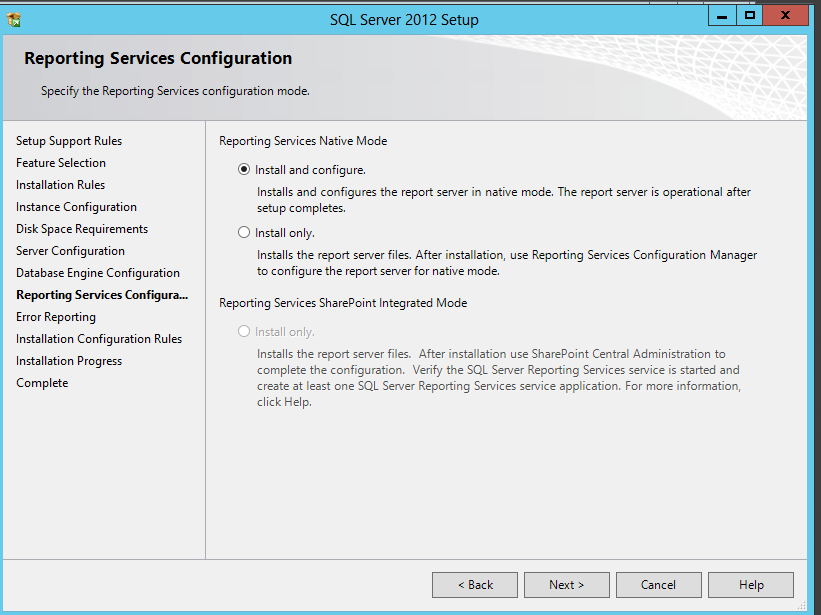Choose the "Install only" option under Native Mode
The width and height of the screenshot is (821, 615).
tap(243, 232)
